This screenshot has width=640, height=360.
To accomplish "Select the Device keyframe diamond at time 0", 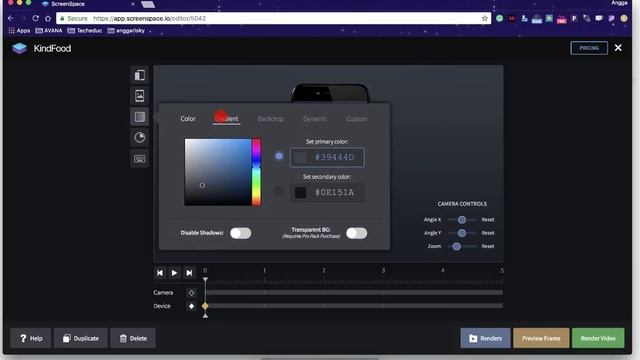I will coord(205,306).
